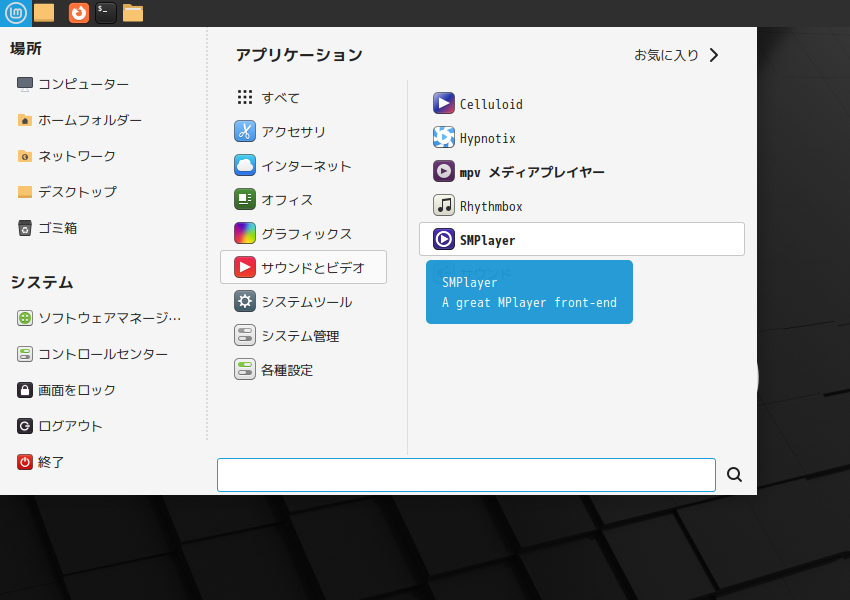Click the red power-off icon
Screen dimensions: 850x600
pos(24,462)
